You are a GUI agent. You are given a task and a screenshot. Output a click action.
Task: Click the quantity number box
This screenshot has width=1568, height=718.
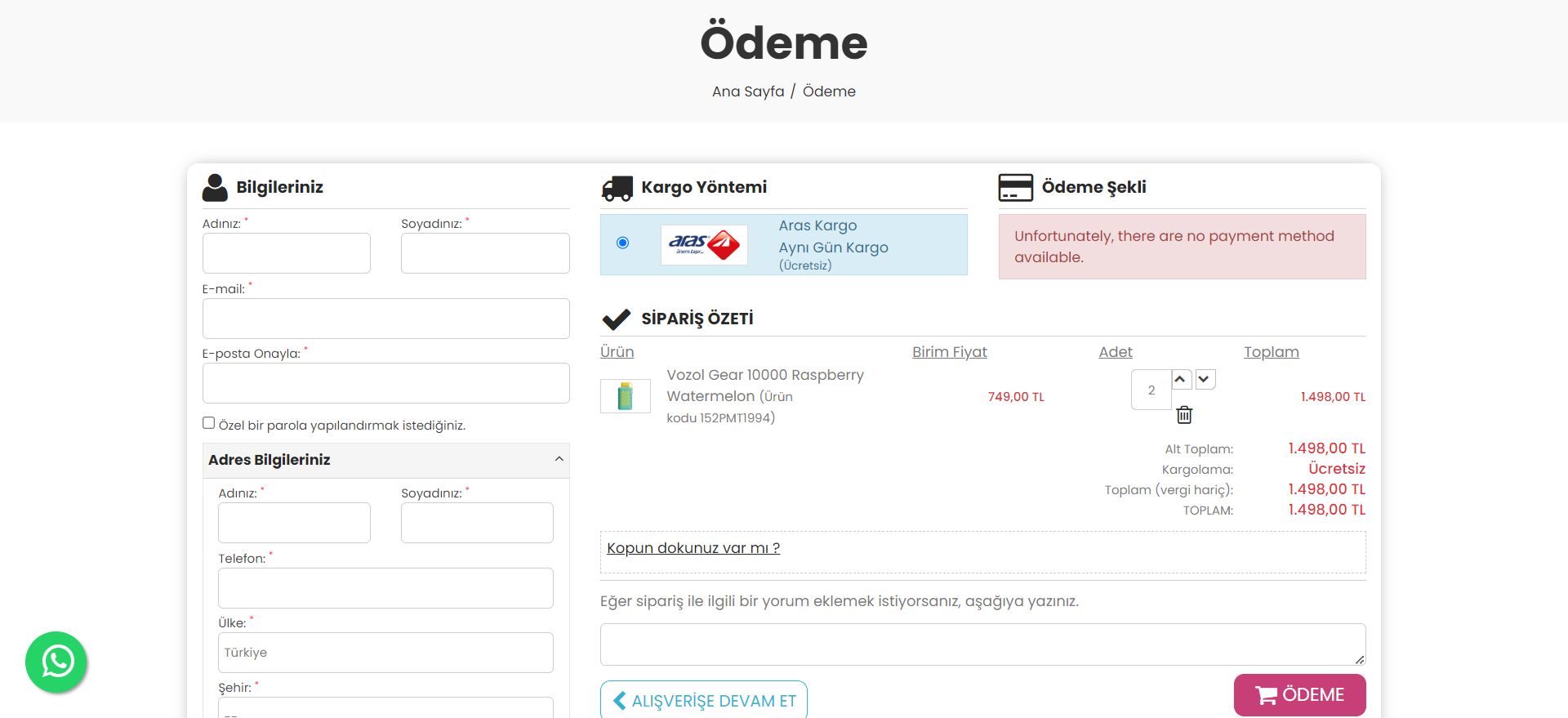click(1151, 390)
